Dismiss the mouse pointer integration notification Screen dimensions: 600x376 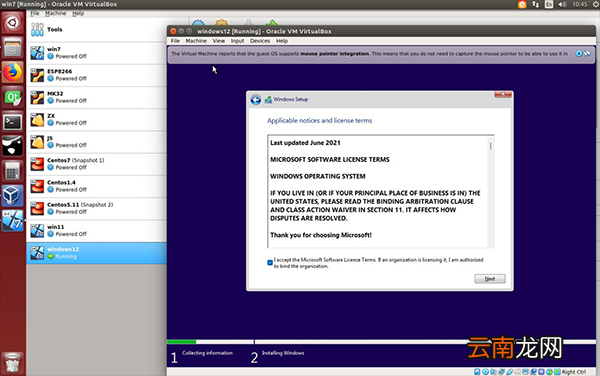pos(579,54)
